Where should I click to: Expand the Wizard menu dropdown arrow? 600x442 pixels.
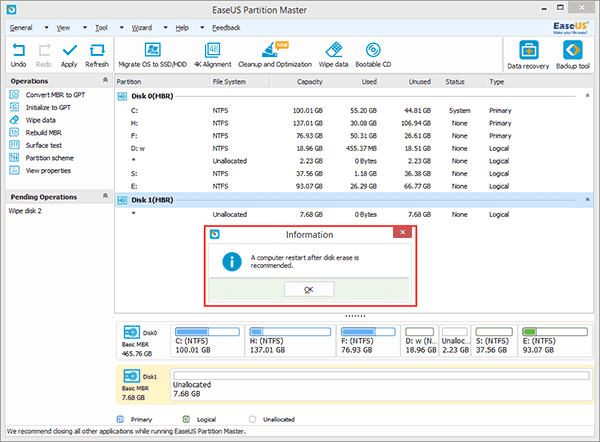coord(165,28)
